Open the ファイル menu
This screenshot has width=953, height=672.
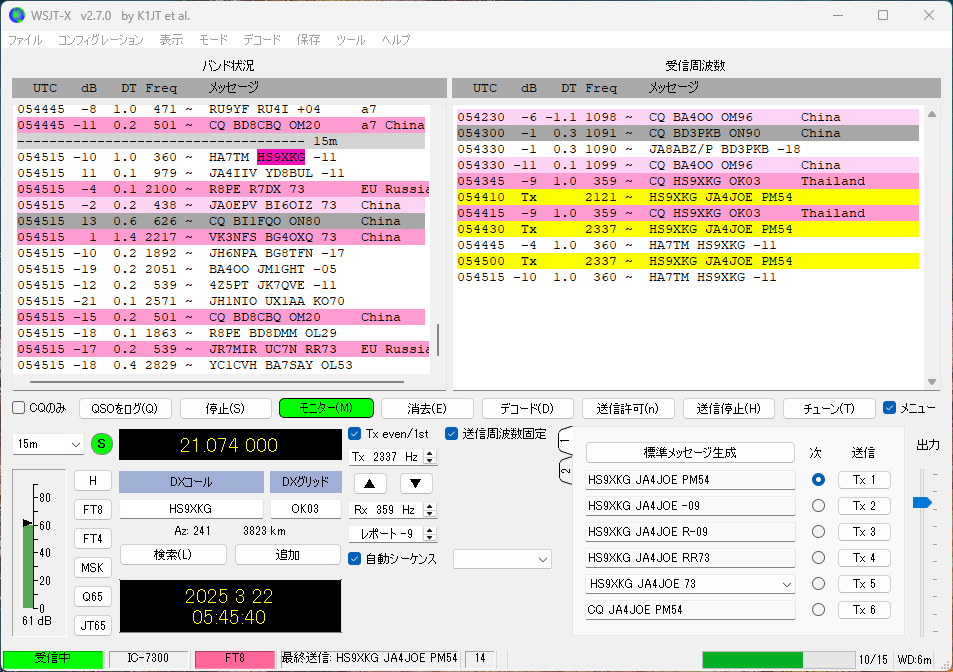(x=25, y=39)
